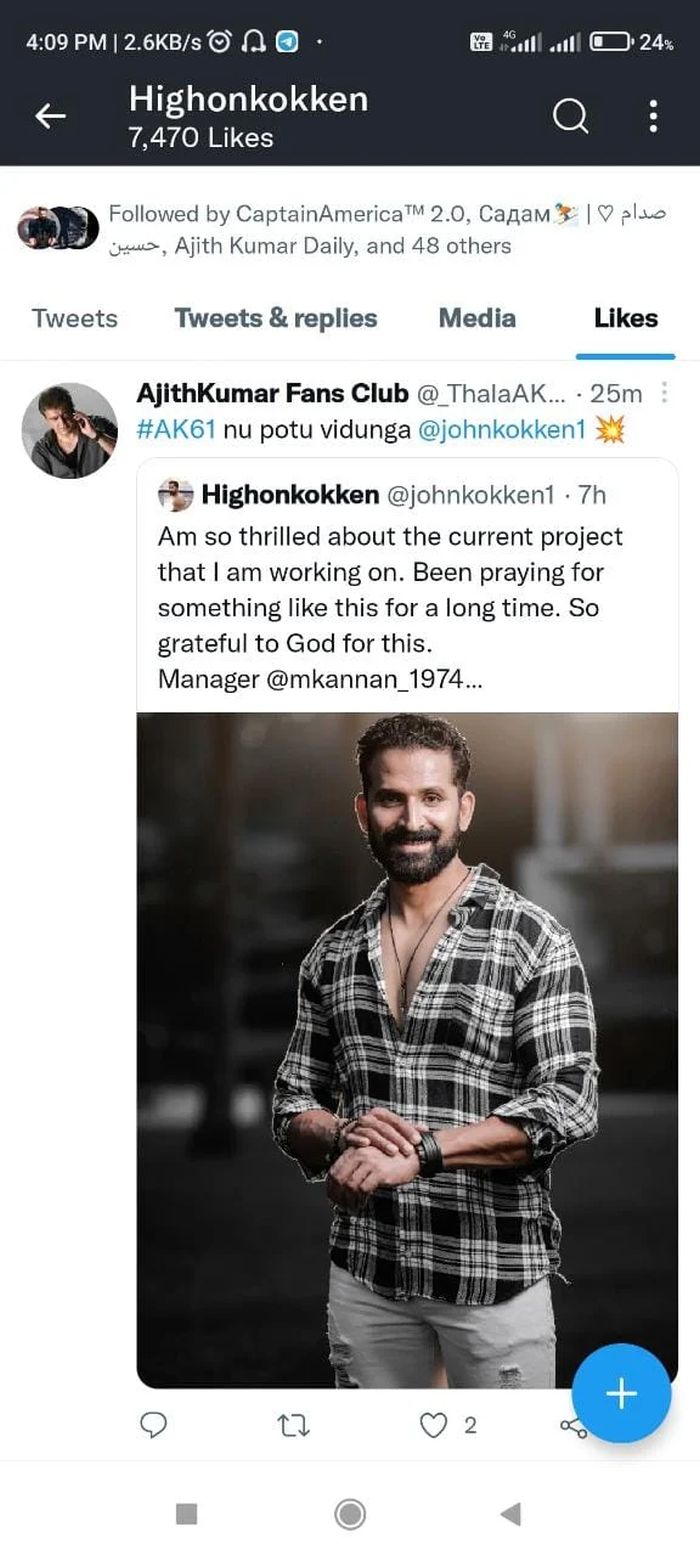Toggle the heart like button

pyautogui.click(x=432, y=1425)
